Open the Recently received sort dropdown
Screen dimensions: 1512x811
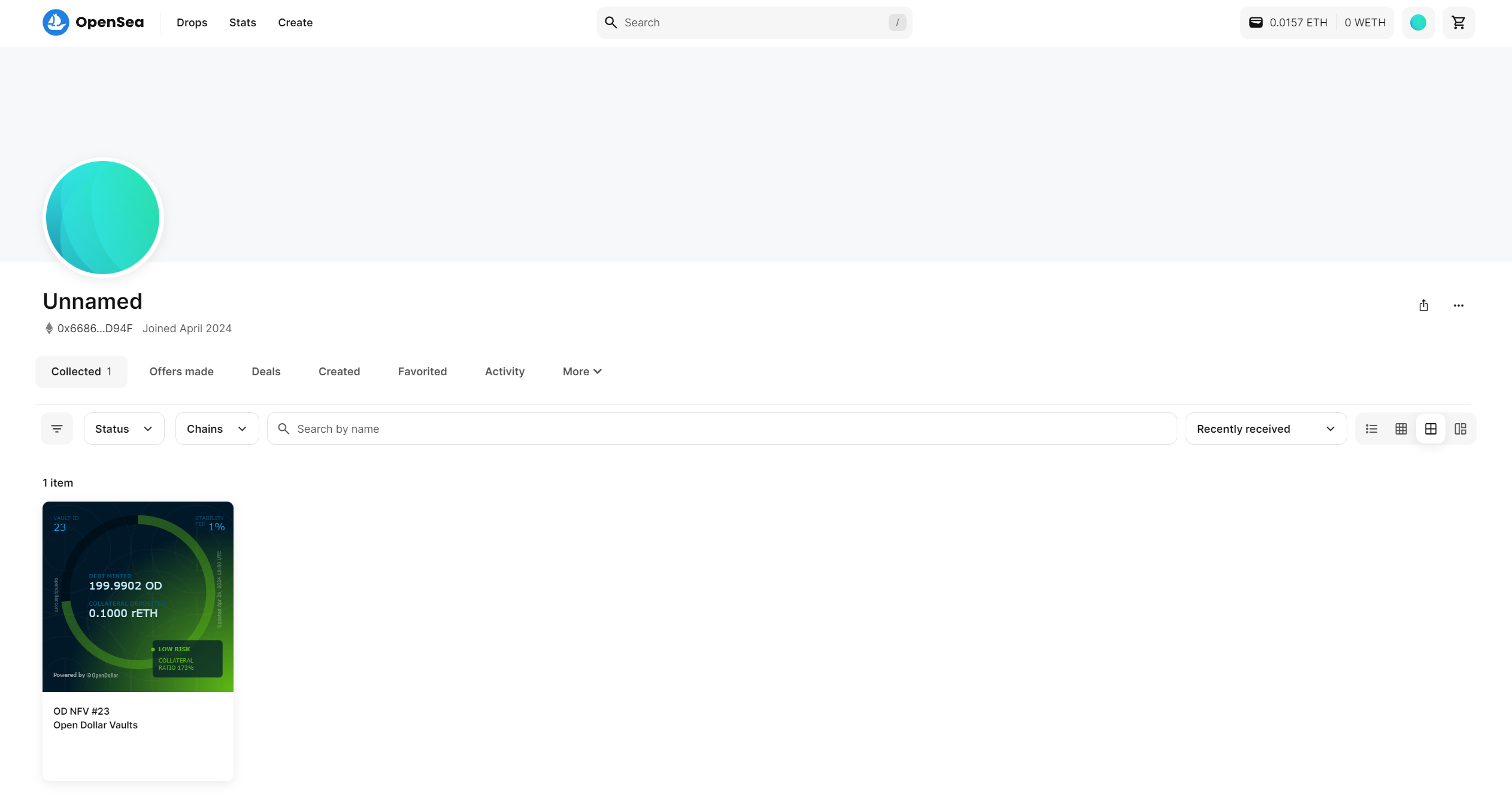pyautogui.click(x=1266, y=429)
